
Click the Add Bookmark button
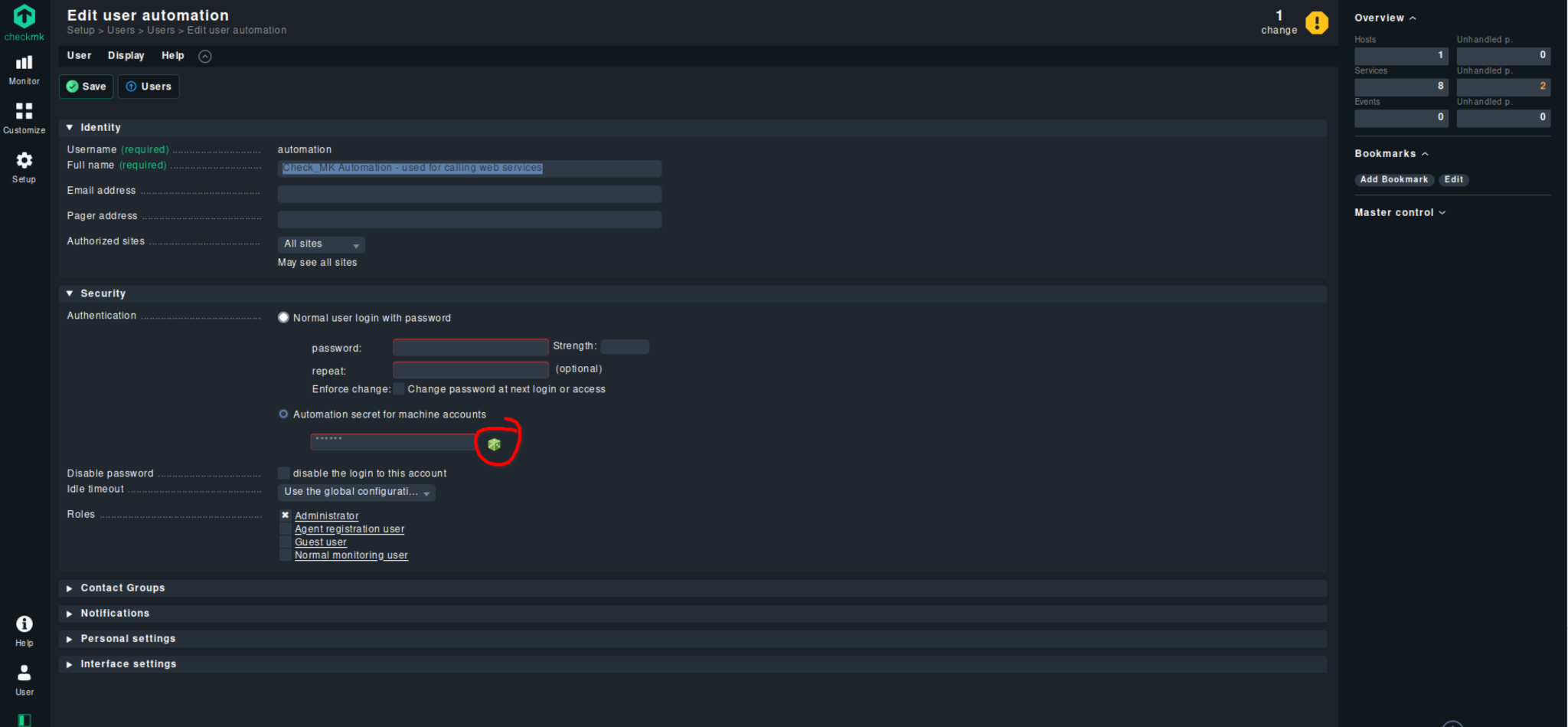coord(1393,179)
